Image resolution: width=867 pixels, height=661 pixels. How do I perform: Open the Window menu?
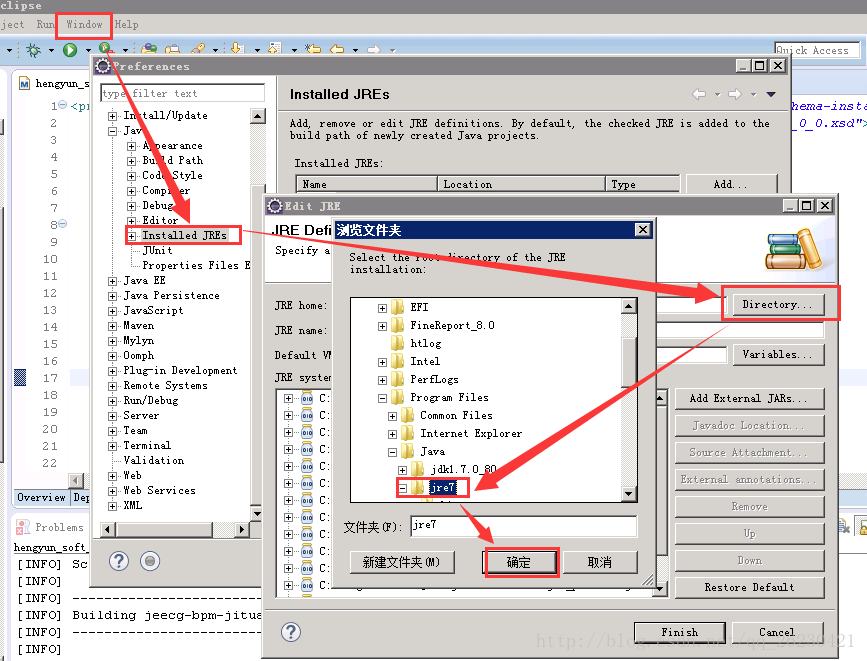click(84, 24)
